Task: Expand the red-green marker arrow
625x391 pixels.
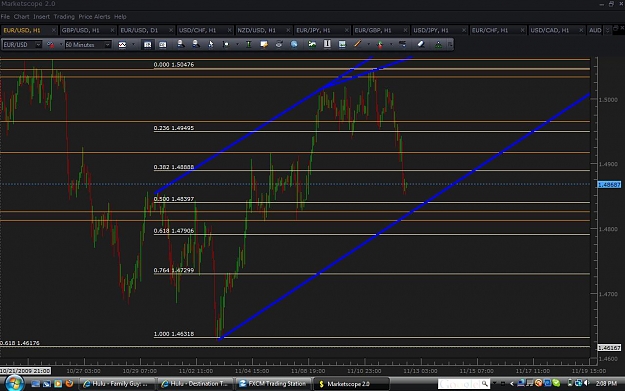Action: coord(391,45)
